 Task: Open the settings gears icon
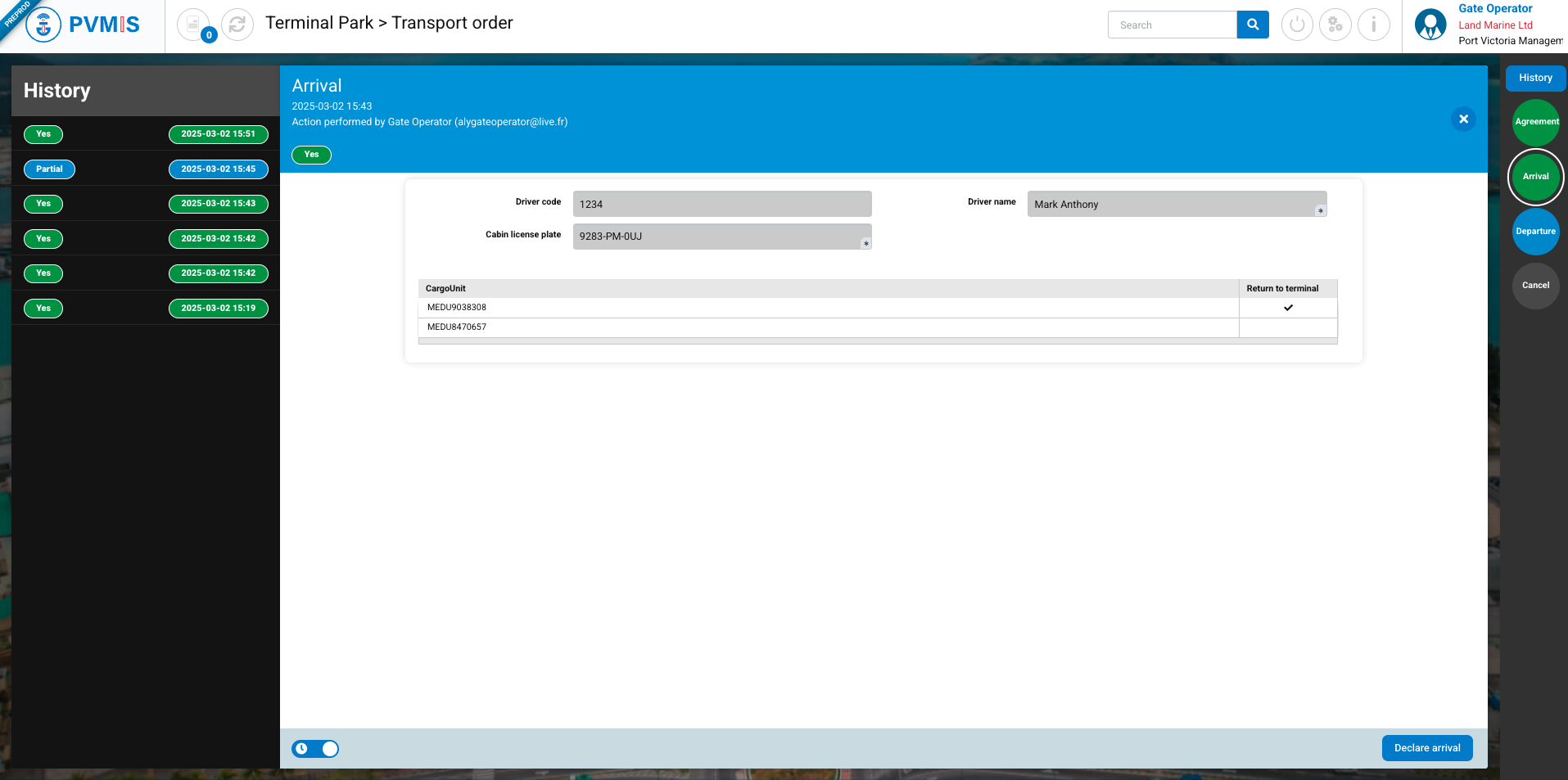1335,25
